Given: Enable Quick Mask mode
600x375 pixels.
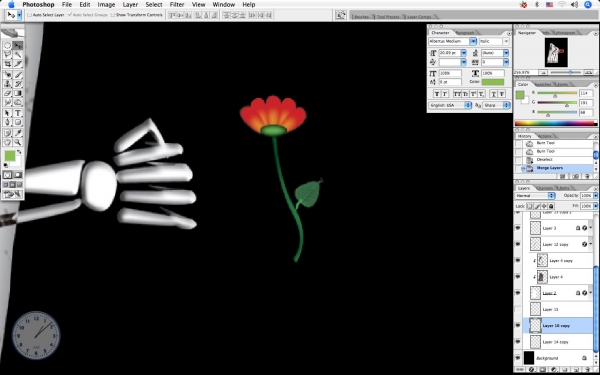Looking at the screenshot, I should [18, 175].
